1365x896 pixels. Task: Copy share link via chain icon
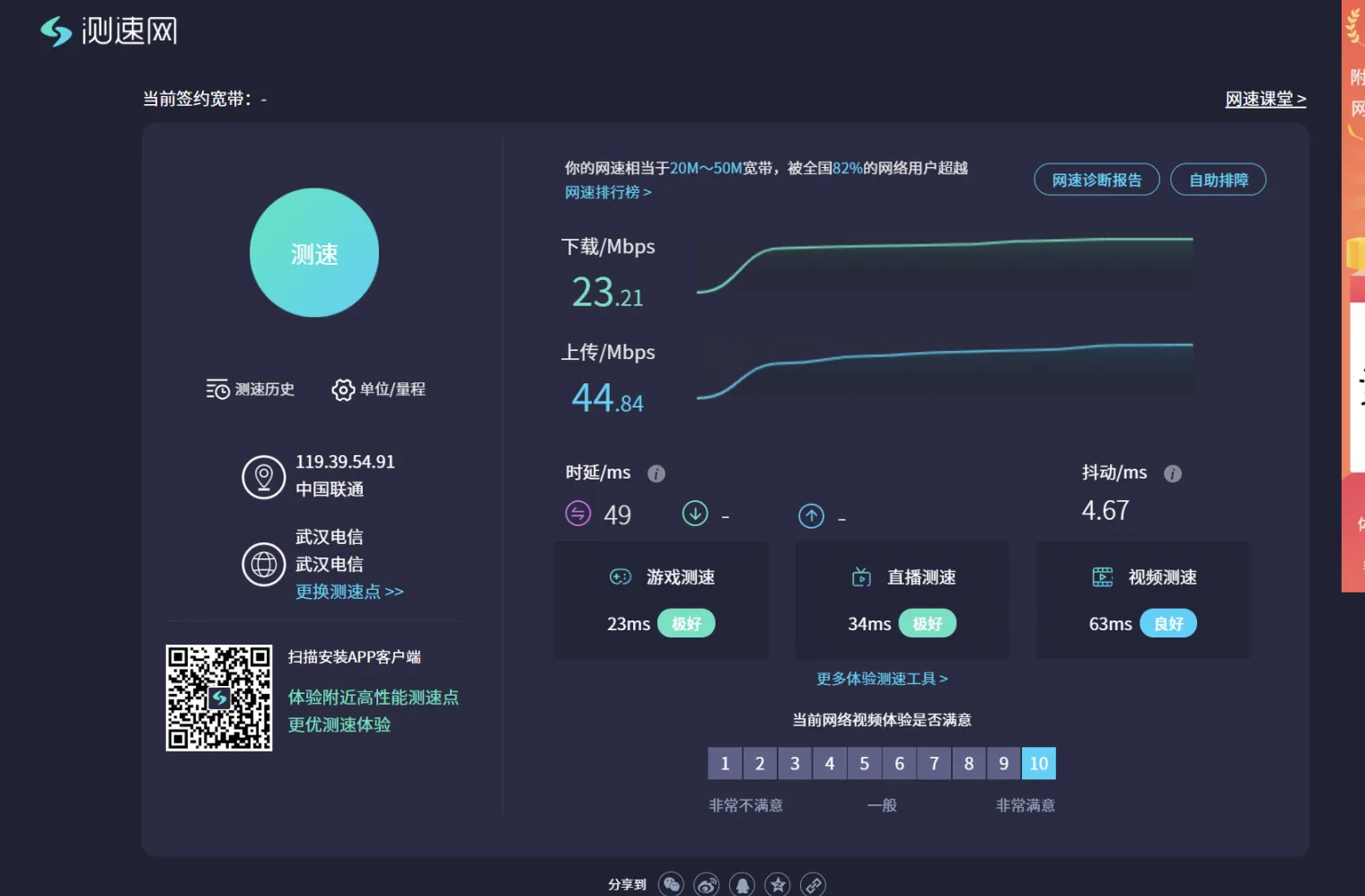[813, 884]
